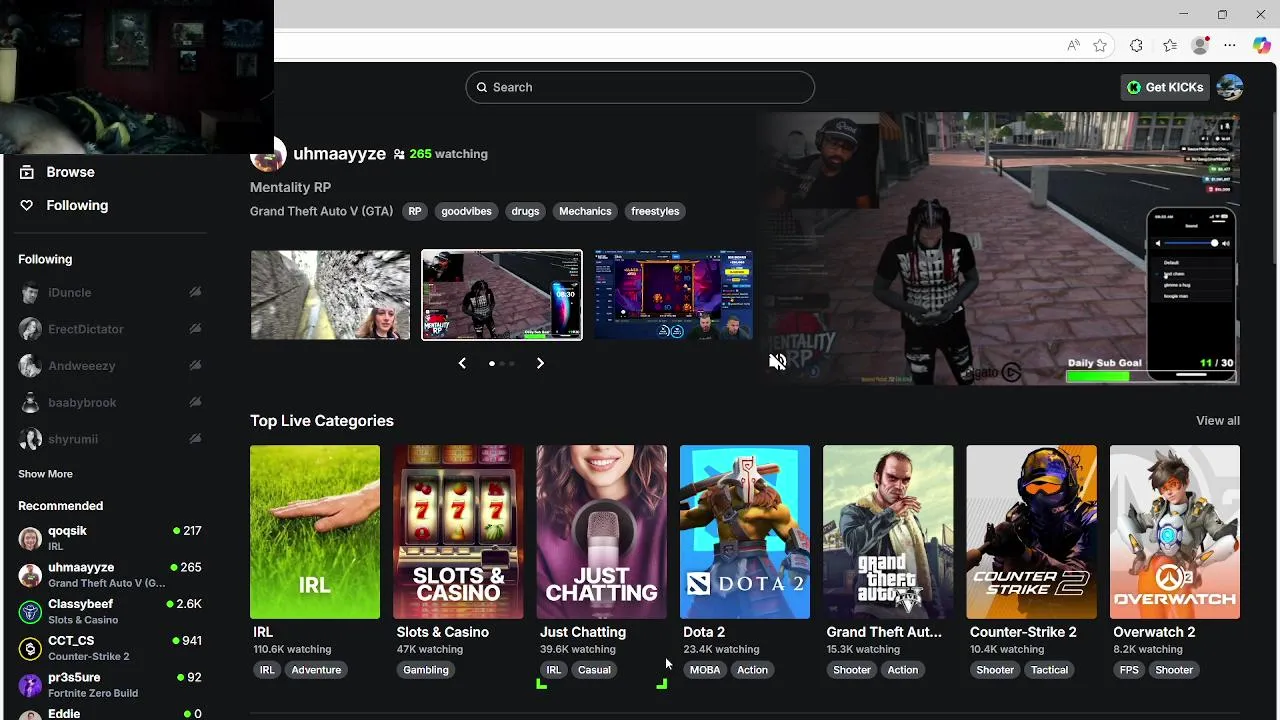
Task: Add page to favorites star icon
Action: (x=1100, y=45)
